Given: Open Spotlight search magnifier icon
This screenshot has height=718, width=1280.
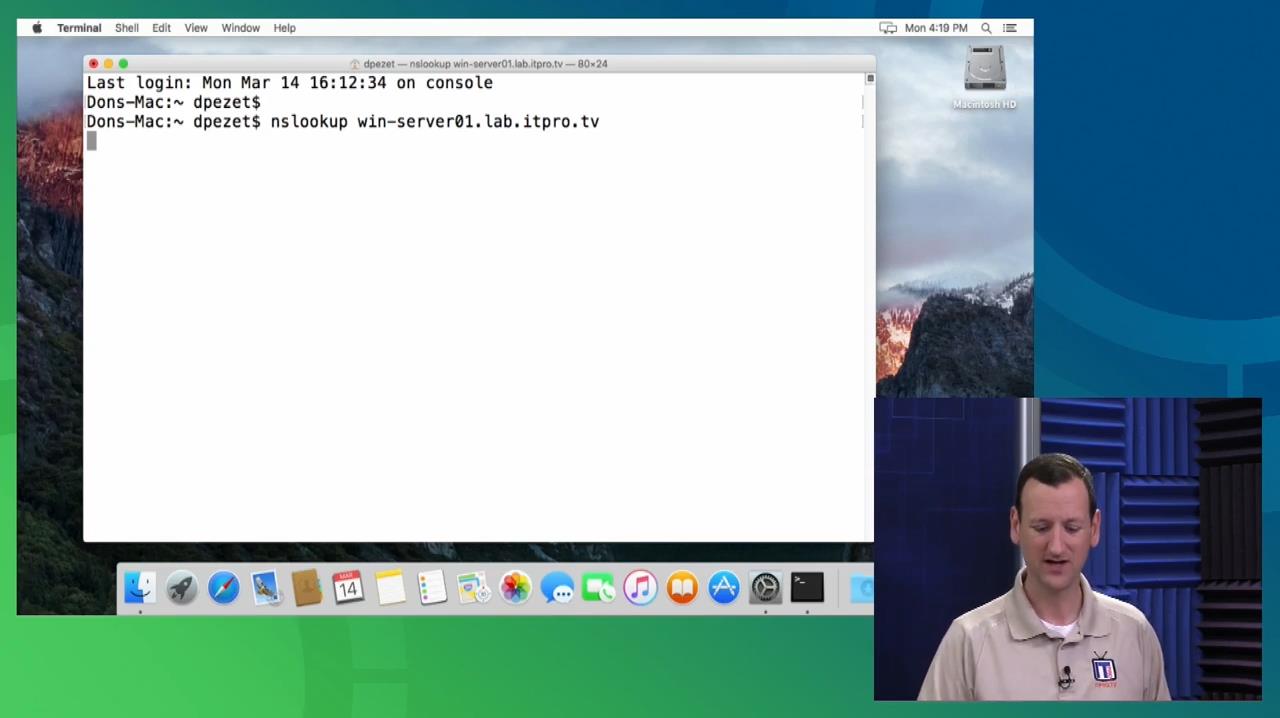Looking at the screenshot, I should tap(986, 28).
